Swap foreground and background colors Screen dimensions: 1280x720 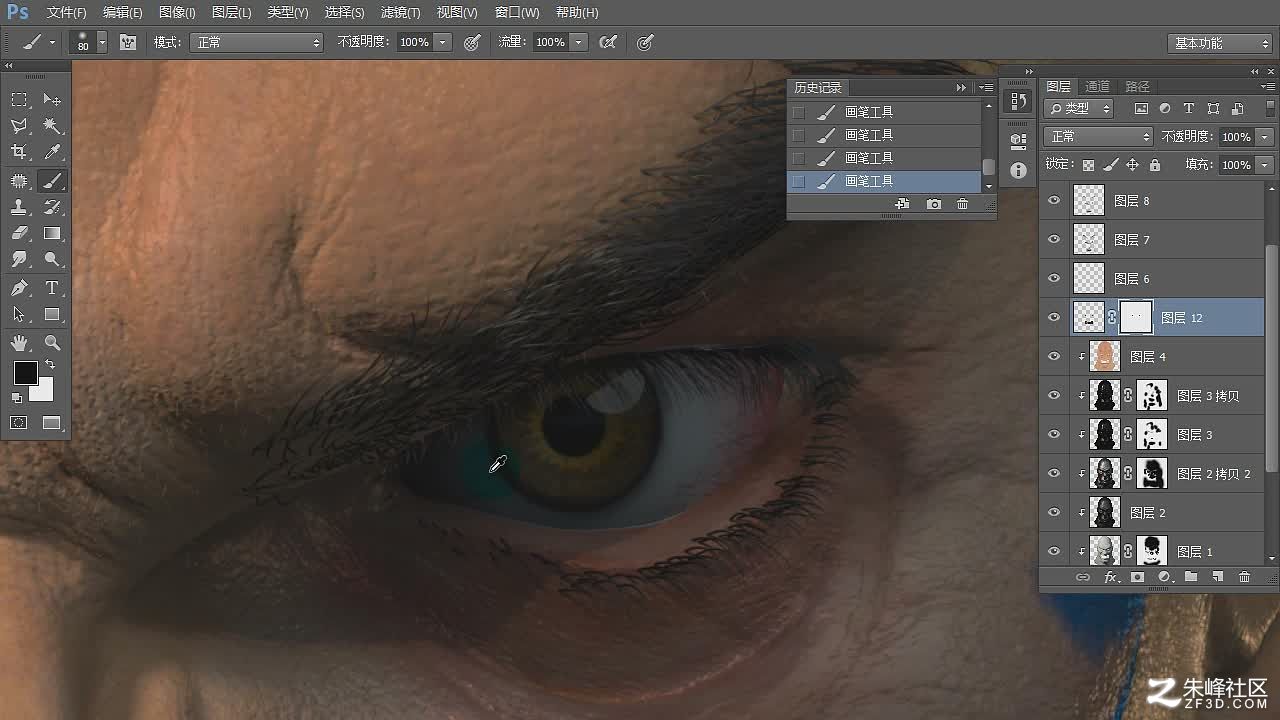click(50, 365)
